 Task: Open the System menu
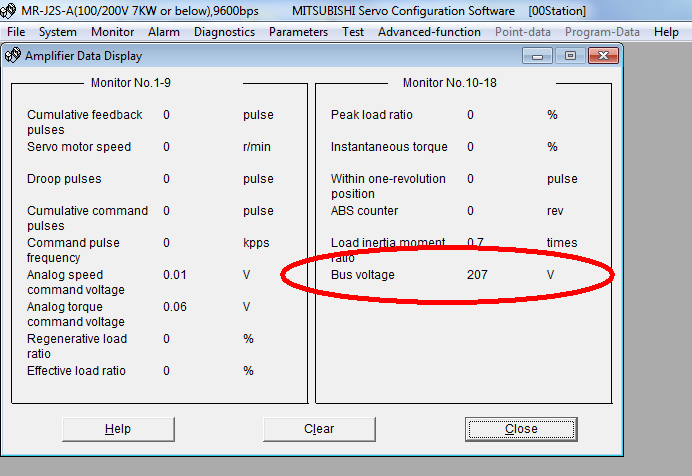click(x=58, y=32)
